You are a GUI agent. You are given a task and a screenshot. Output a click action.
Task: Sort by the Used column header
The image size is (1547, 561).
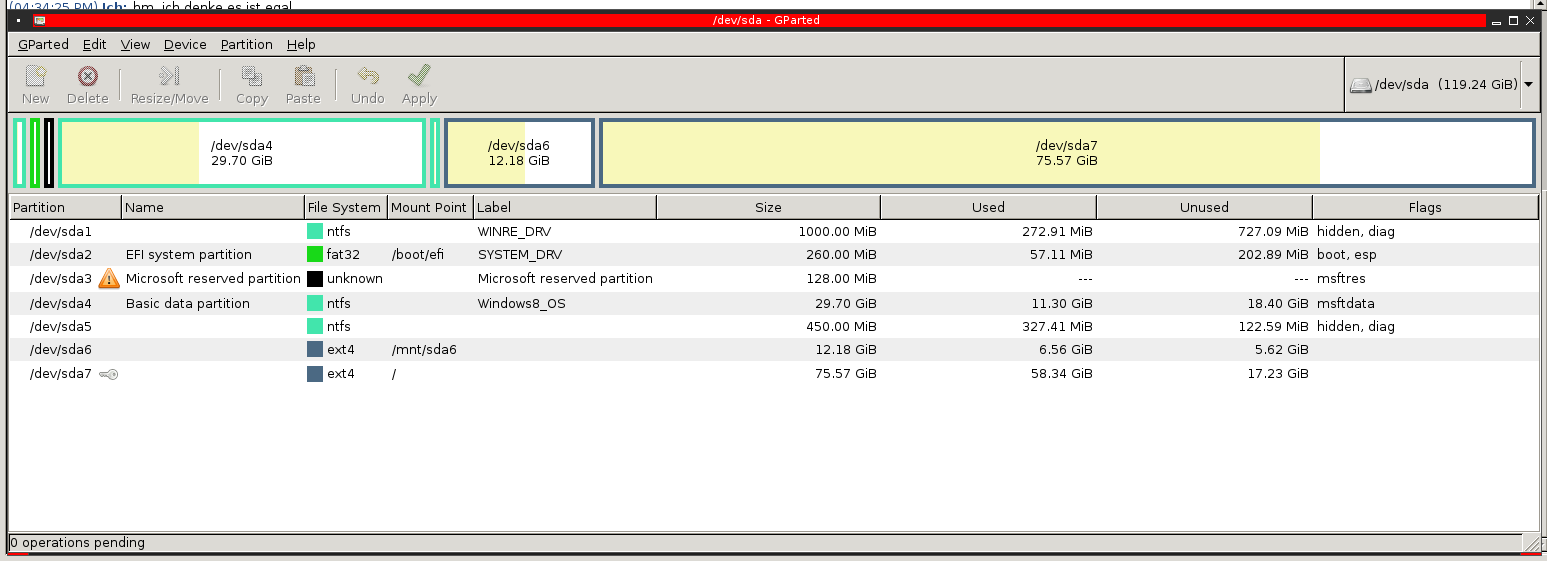click(x=988, y=207)
